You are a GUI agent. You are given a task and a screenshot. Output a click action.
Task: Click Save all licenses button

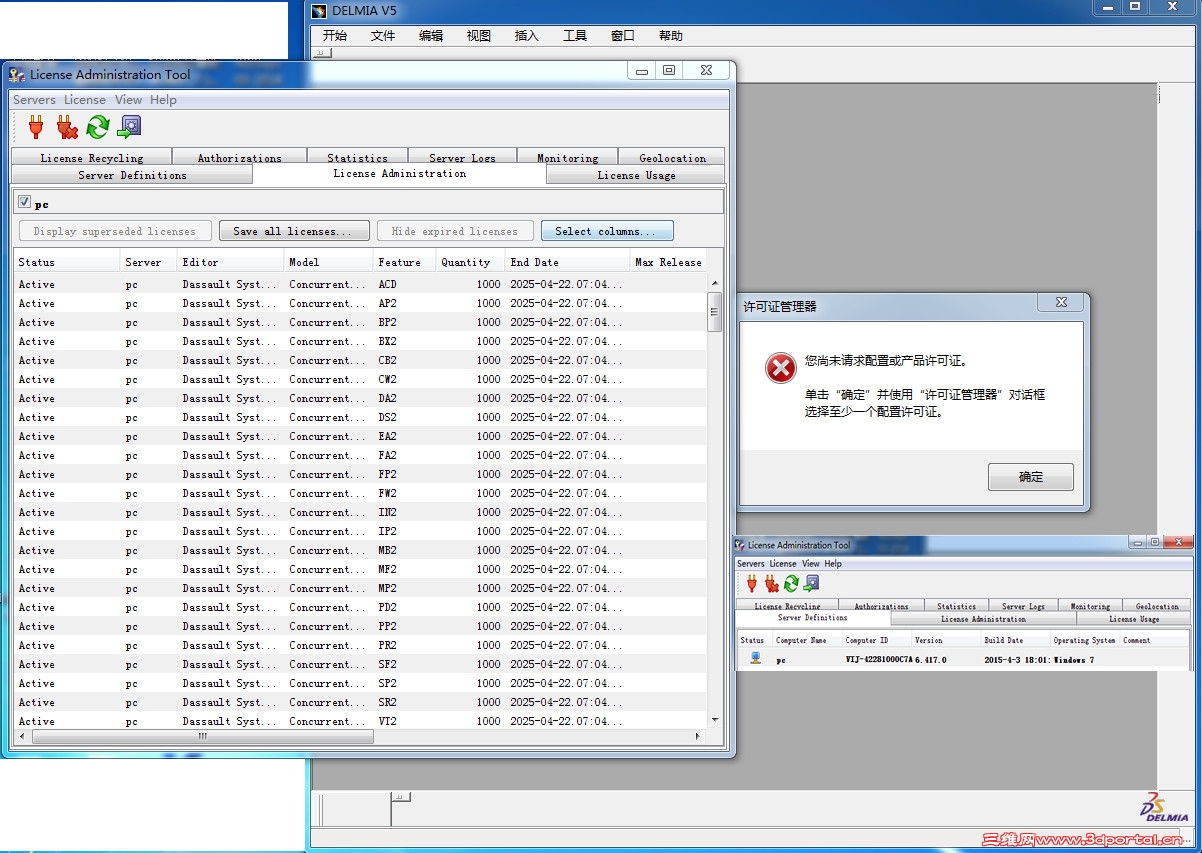click(294, 231)
